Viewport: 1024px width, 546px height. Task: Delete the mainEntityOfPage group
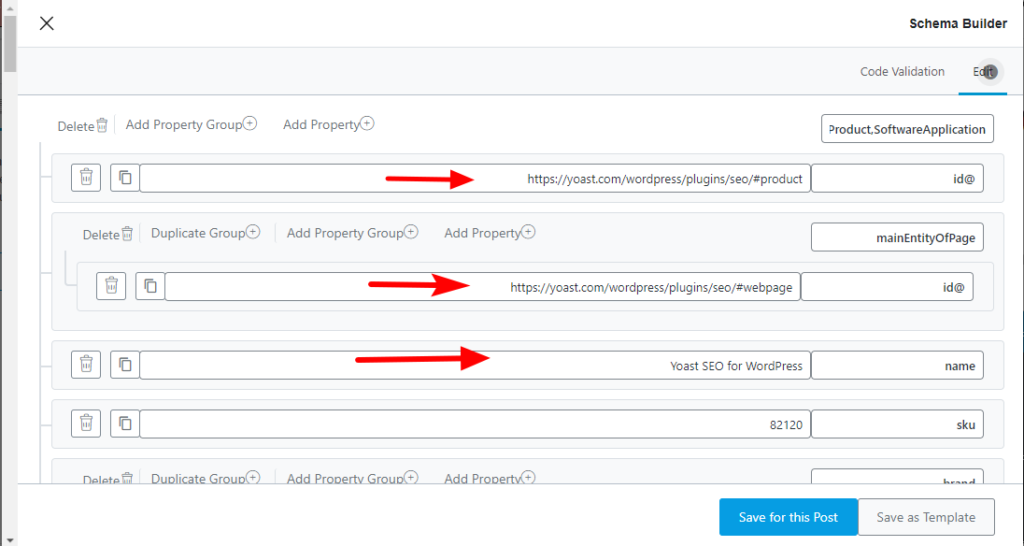point(107,234)
